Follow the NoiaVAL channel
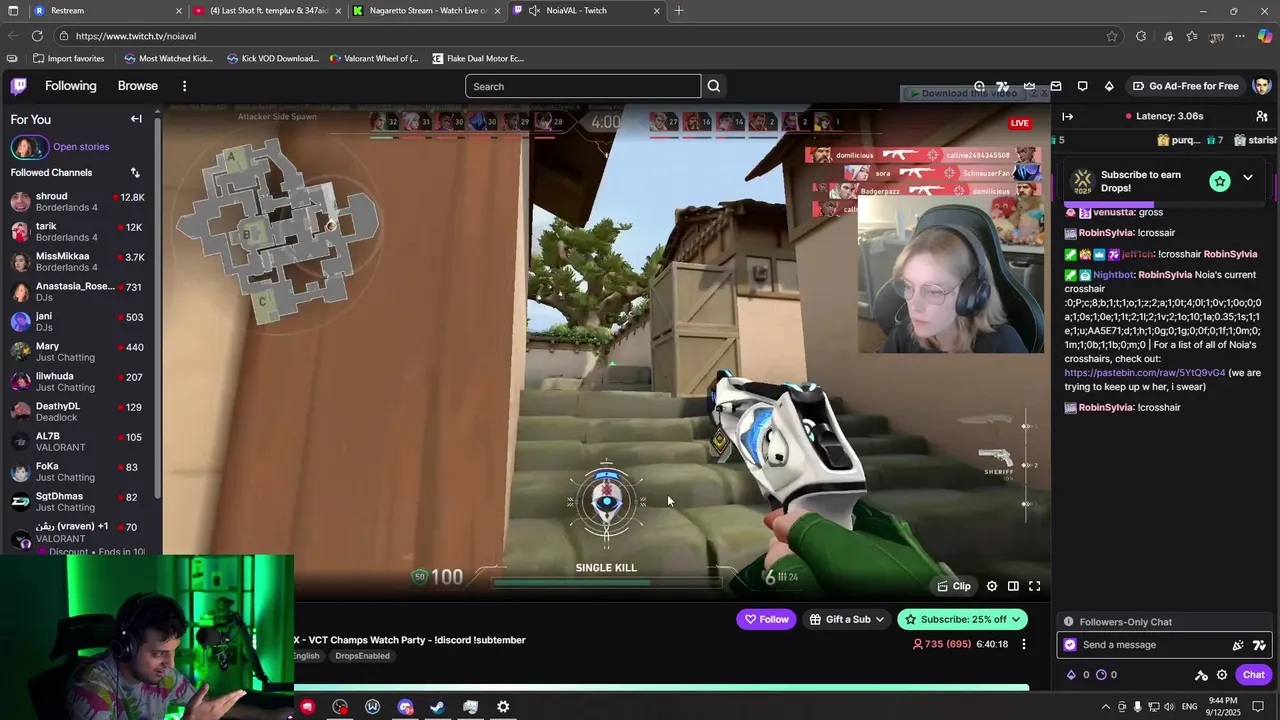The width and height of the screenshot is (1280, 720). coord(766,620)
